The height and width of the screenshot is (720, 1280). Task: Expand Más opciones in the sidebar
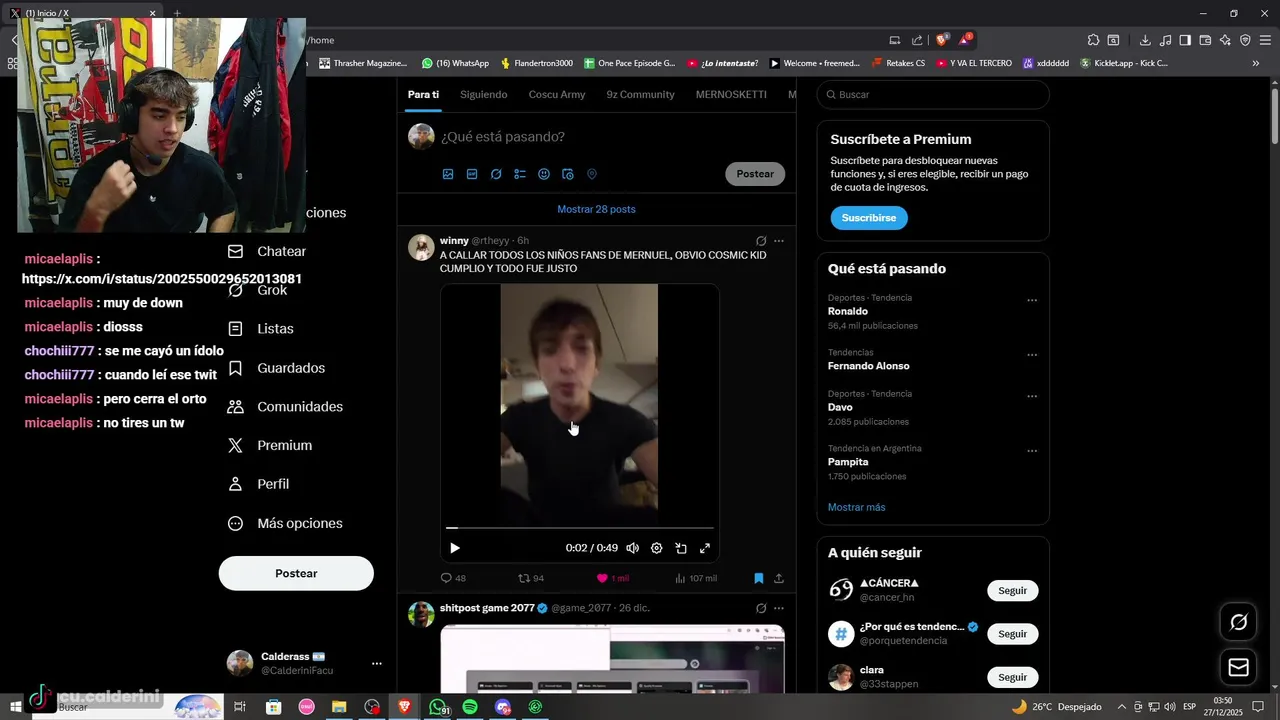click(286, 523)
